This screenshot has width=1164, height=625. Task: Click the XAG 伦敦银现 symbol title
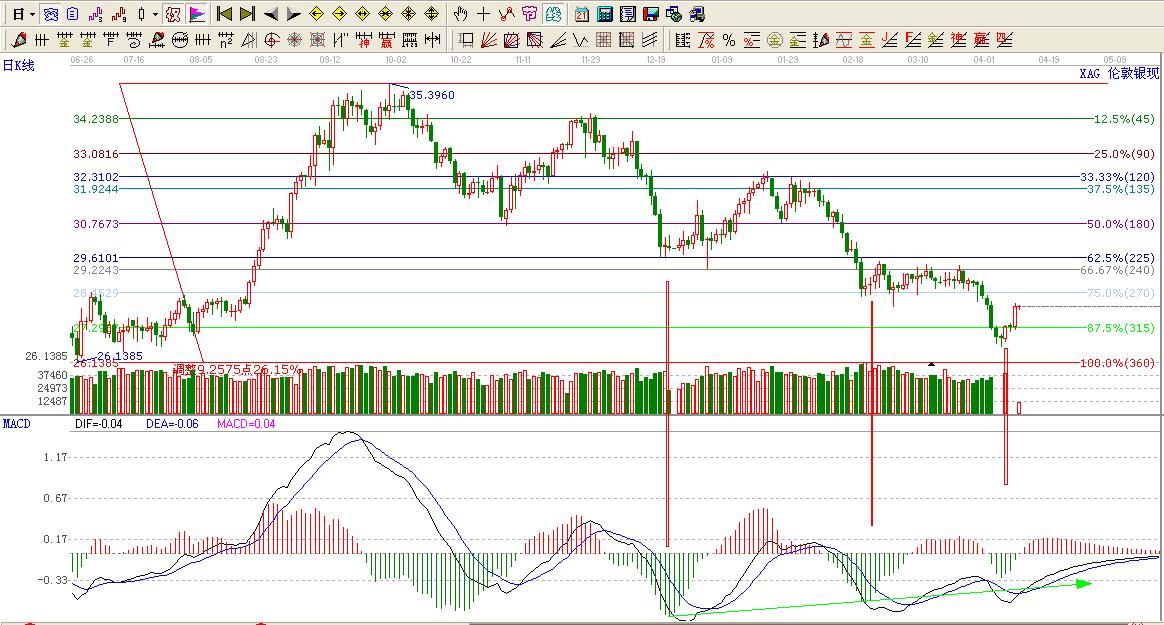coord(1119,74)
